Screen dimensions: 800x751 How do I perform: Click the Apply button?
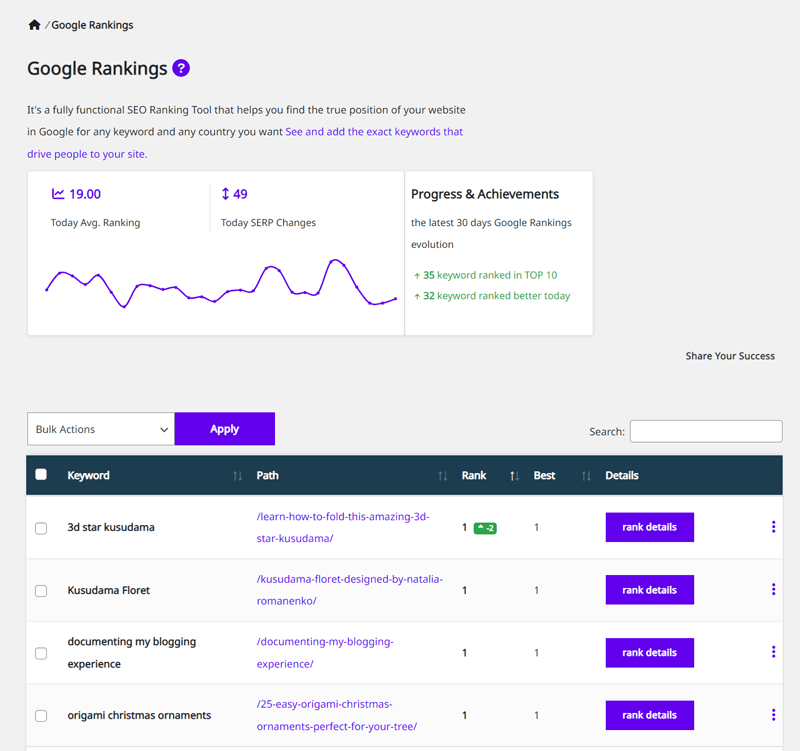pyautogui.click(x=224, y=429)
